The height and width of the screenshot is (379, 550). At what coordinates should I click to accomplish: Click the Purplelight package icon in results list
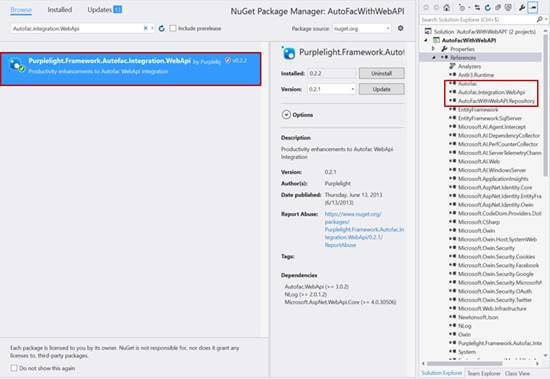coord(16,65)
